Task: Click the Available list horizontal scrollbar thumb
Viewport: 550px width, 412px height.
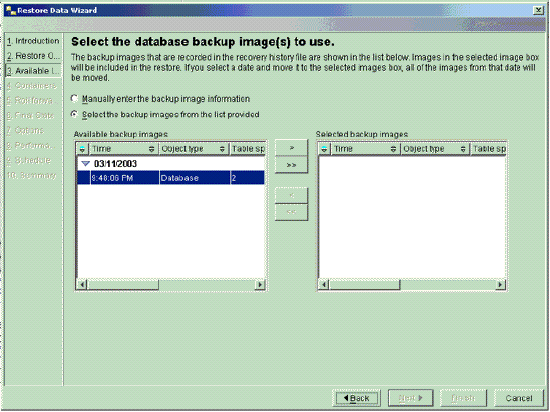Action: 123,284
